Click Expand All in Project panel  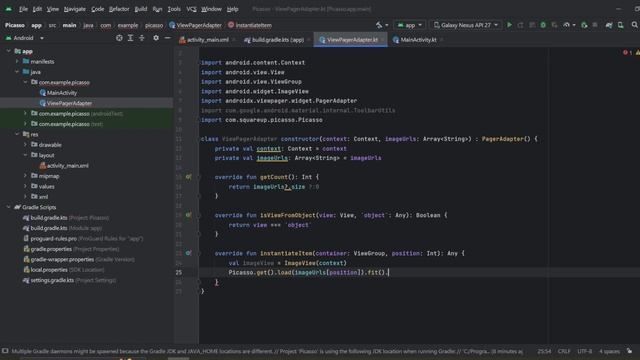coord(130,38)
